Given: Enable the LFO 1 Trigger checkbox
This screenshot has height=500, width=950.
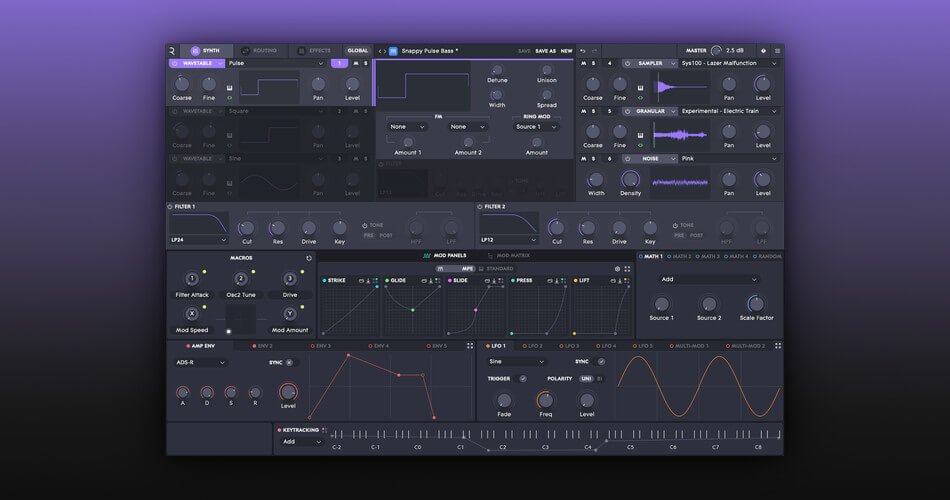Looking at the screenshot, I should coord(523,379).
